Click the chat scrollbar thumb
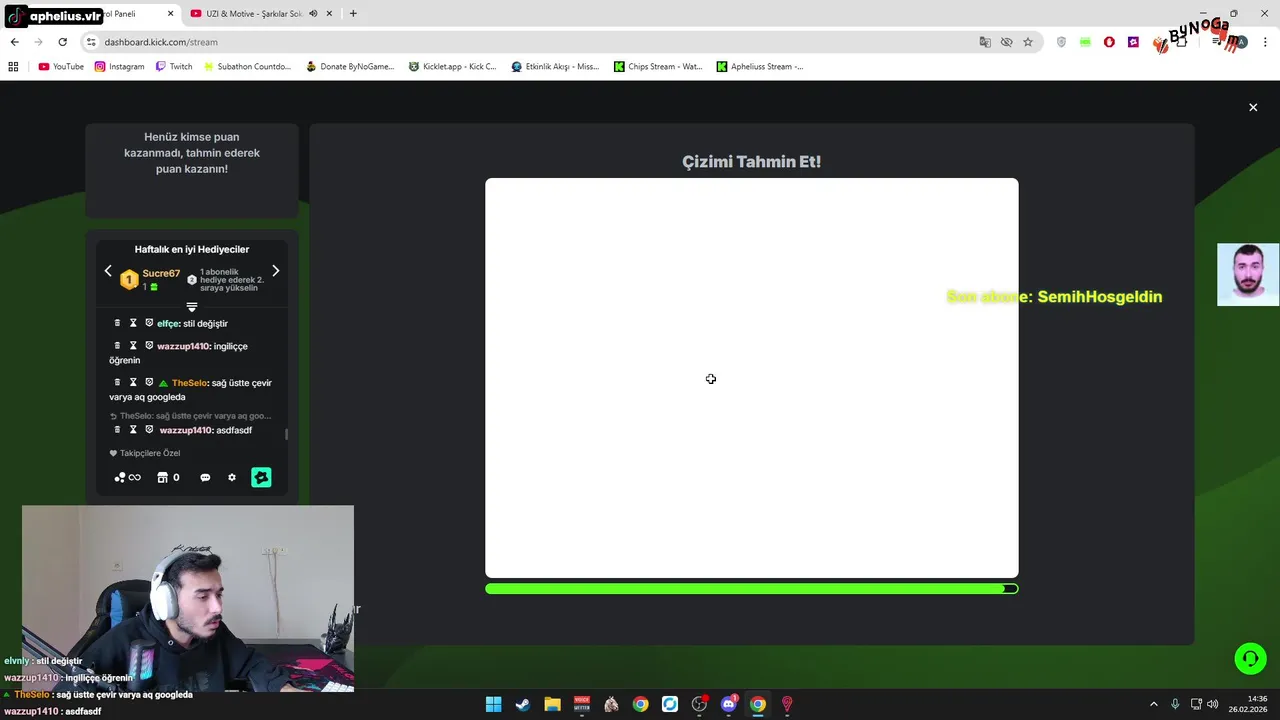Screen dimensions: 1280x720 coord(287,434)
